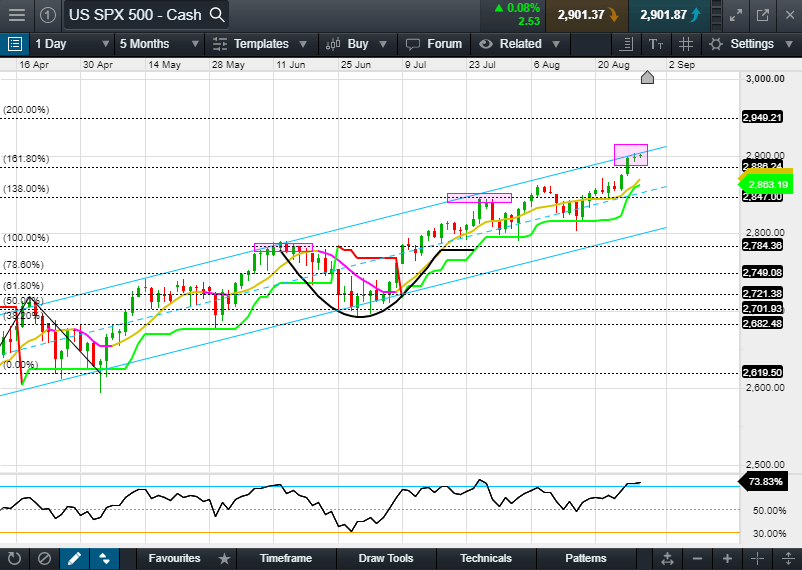Pop out chart into new window
This screenshot has width=802, height=570.
click(763, 15)
